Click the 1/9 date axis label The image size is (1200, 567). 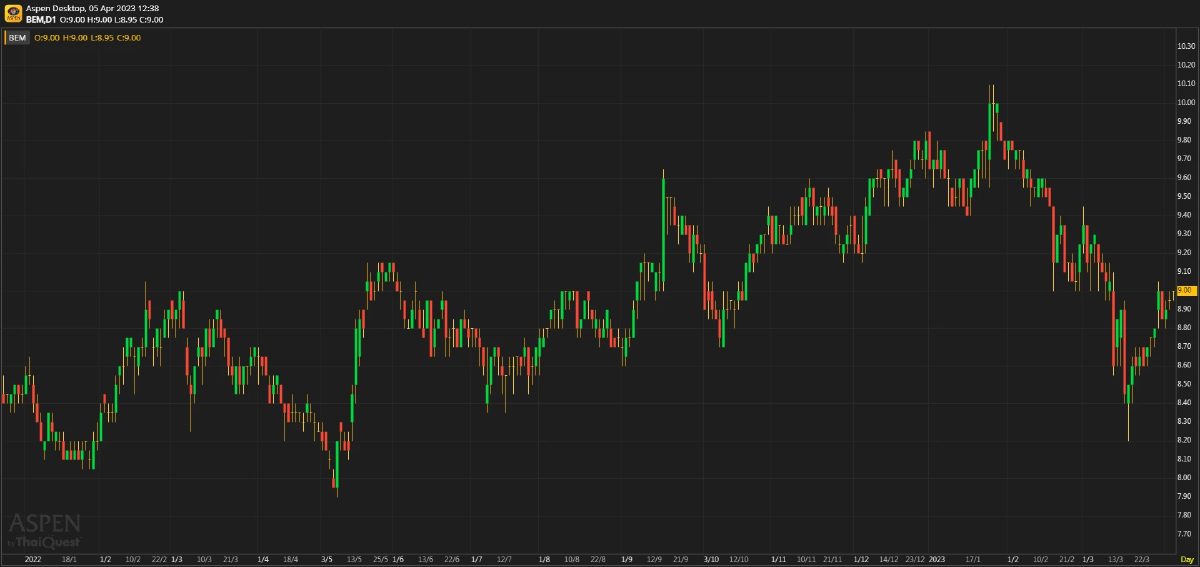627,559
